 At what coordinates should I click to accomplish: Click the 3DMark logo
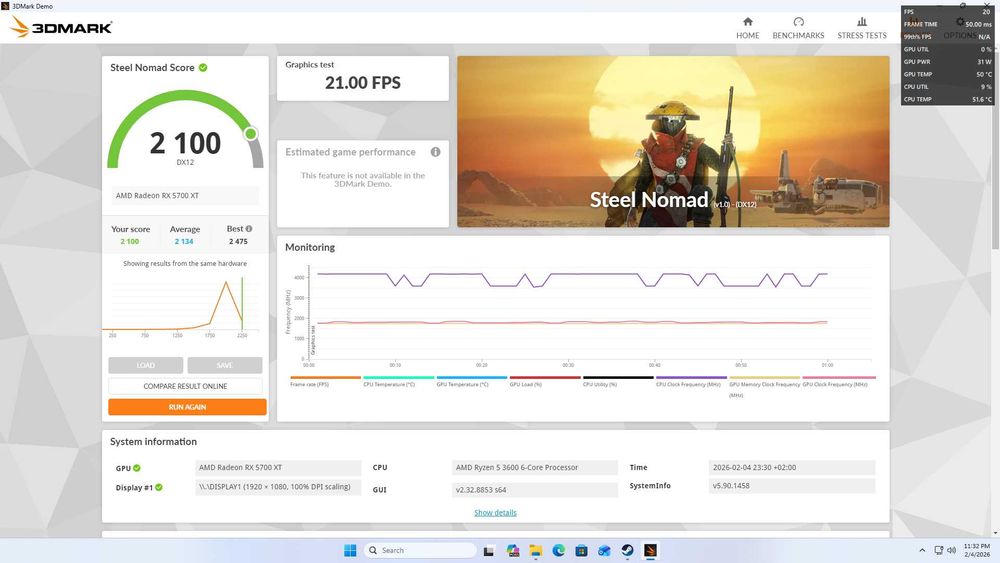tap(61, 27)
